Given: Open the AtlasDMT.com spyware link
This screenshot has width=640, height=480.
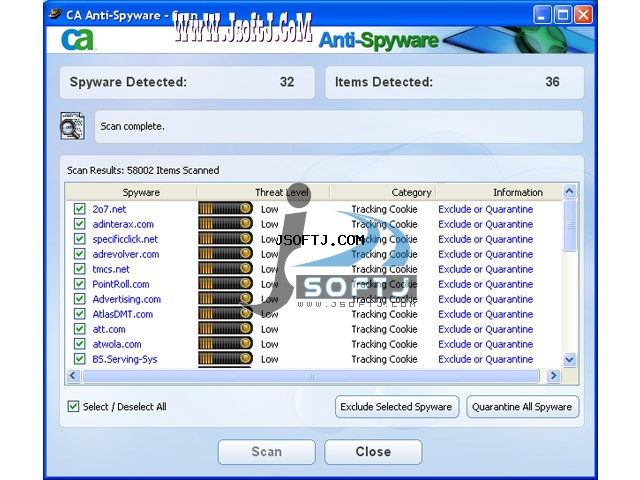Looking at the screenshot, I should pyautogui.click(x=123, y=314).
